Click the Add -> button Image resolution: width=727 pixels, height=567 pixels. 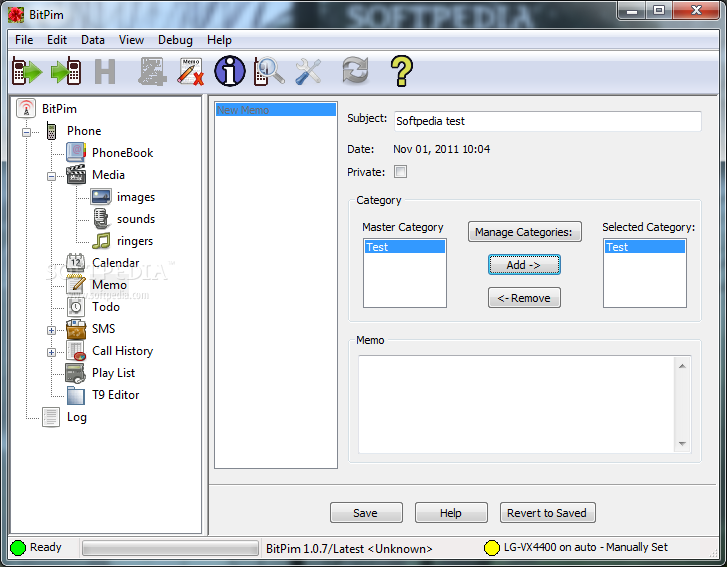click(x=524, y=265)
